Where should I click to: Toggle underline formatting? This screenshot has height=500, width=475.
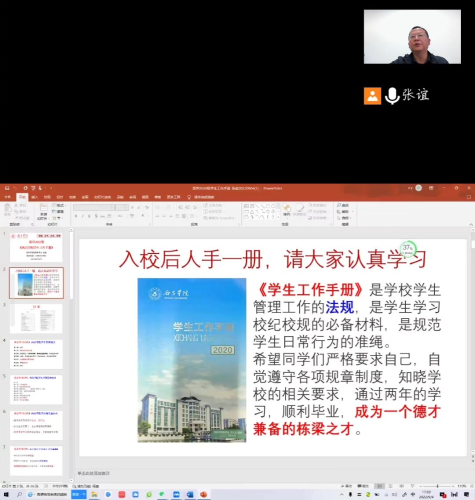[89, 216]
